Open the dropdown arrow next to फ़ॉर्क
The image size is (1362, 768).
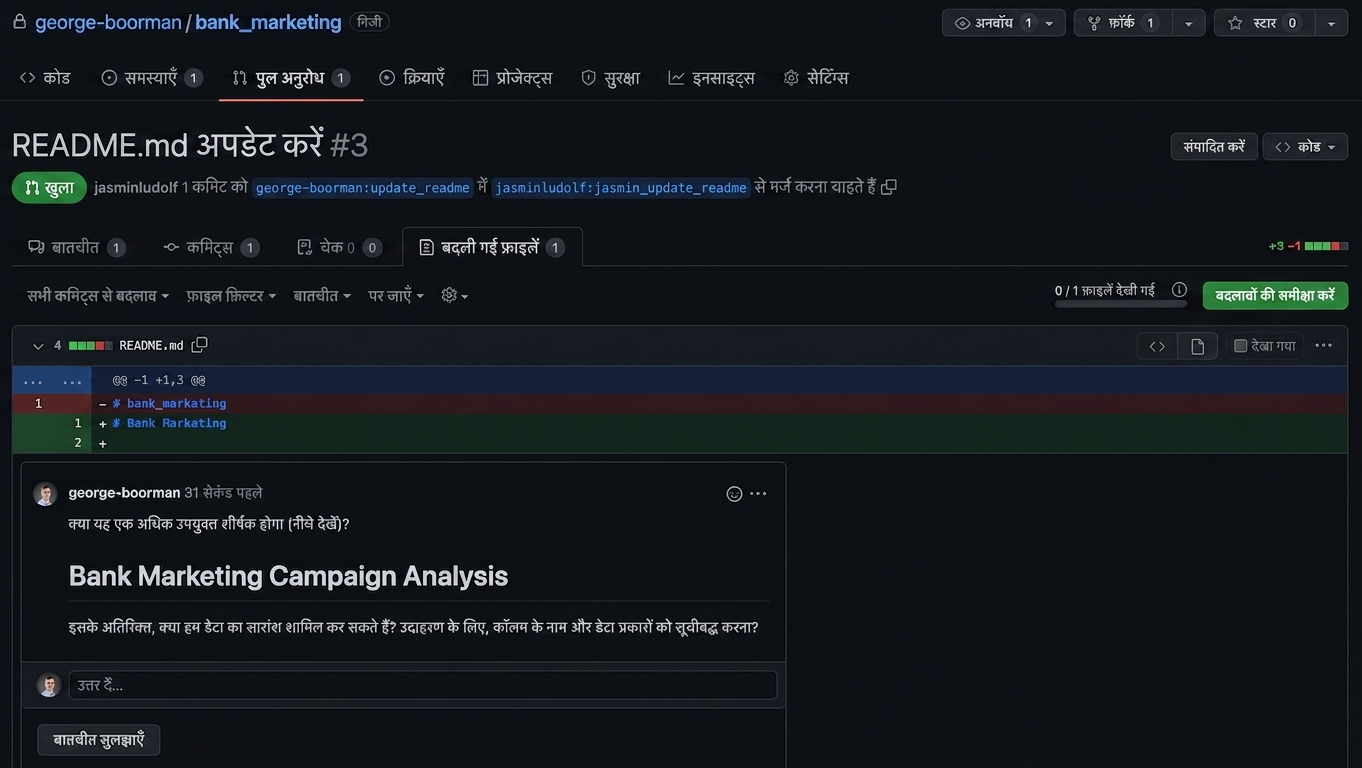tap(1188, 23)
